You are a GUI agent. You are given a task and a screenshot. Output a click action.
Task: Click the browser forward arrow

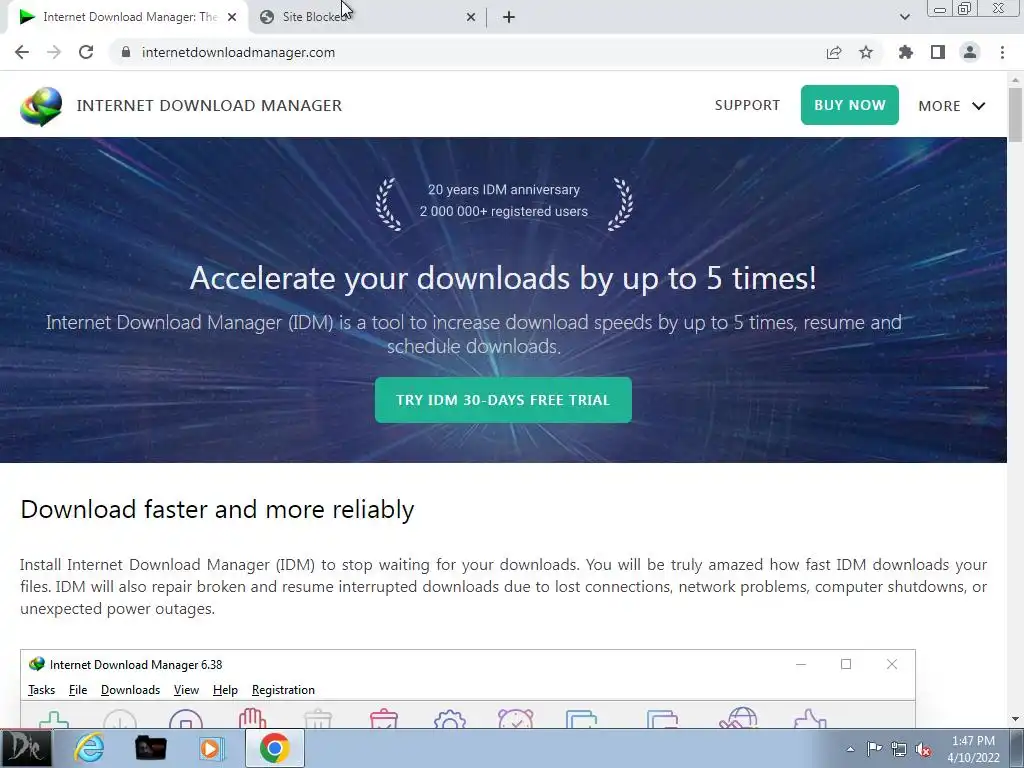[54, 52]
